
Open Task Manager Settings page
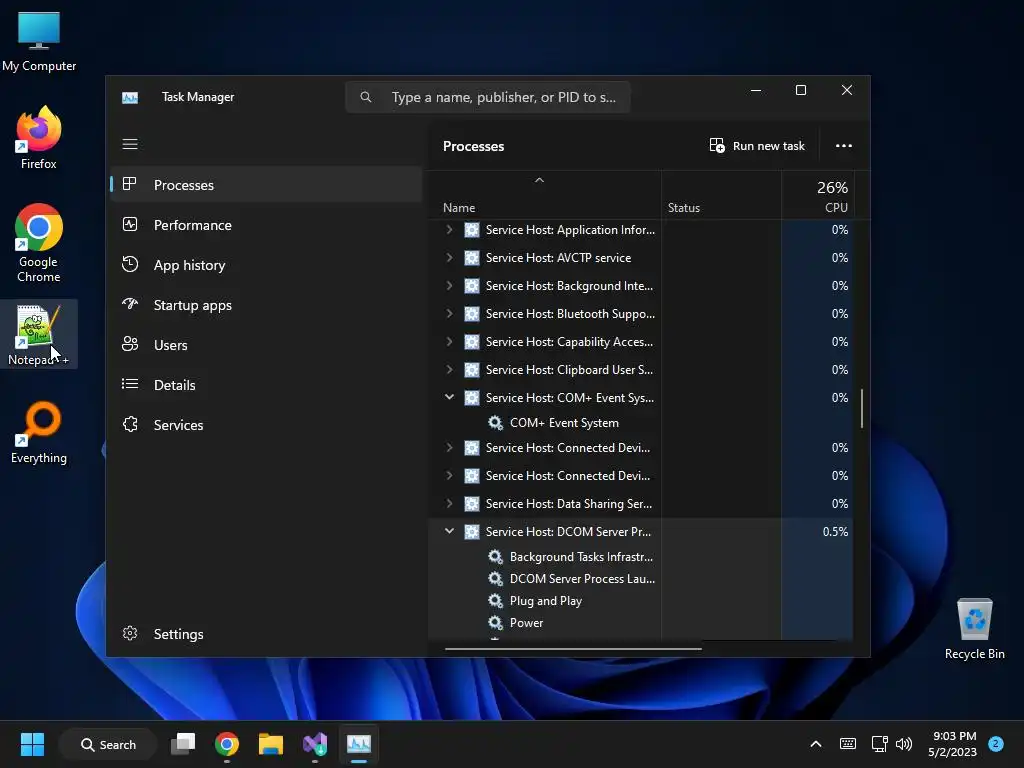tap(266, 633)
